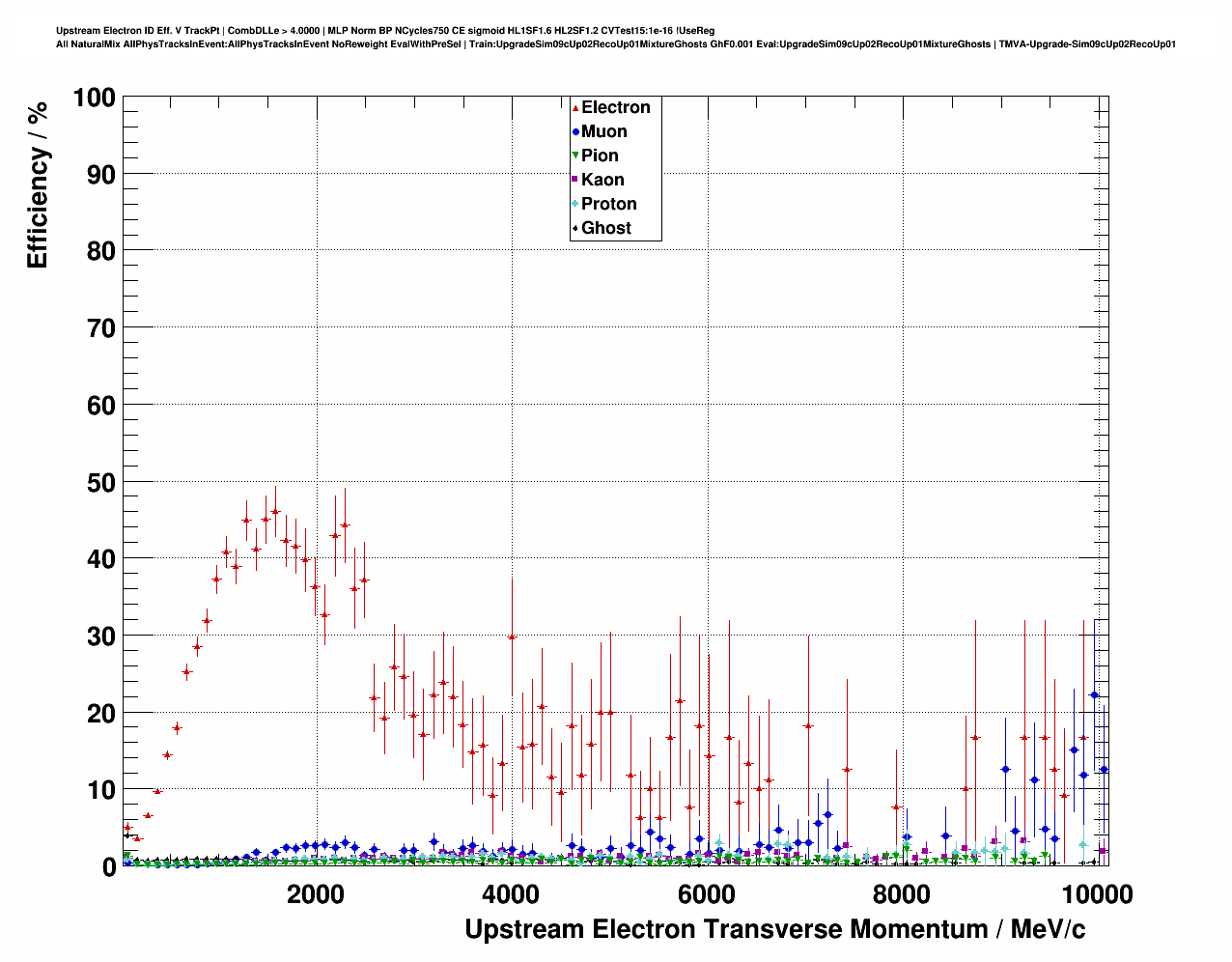
Task: Click the y-axis tick label 60
Action: [x=101, y=406]
